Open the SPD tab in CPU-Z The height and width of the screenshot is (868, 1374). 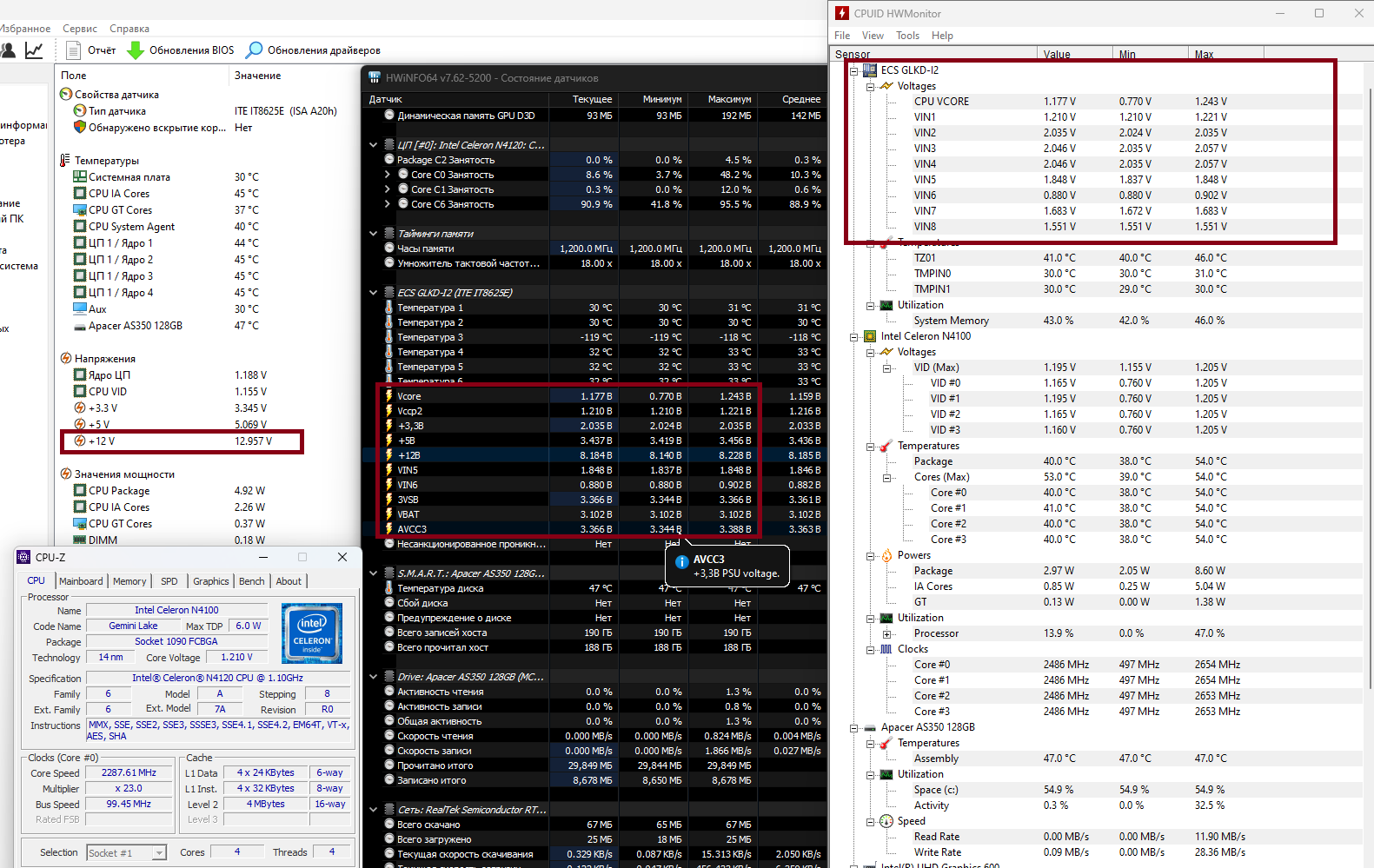pyautogui.click(x=169, y=581)
